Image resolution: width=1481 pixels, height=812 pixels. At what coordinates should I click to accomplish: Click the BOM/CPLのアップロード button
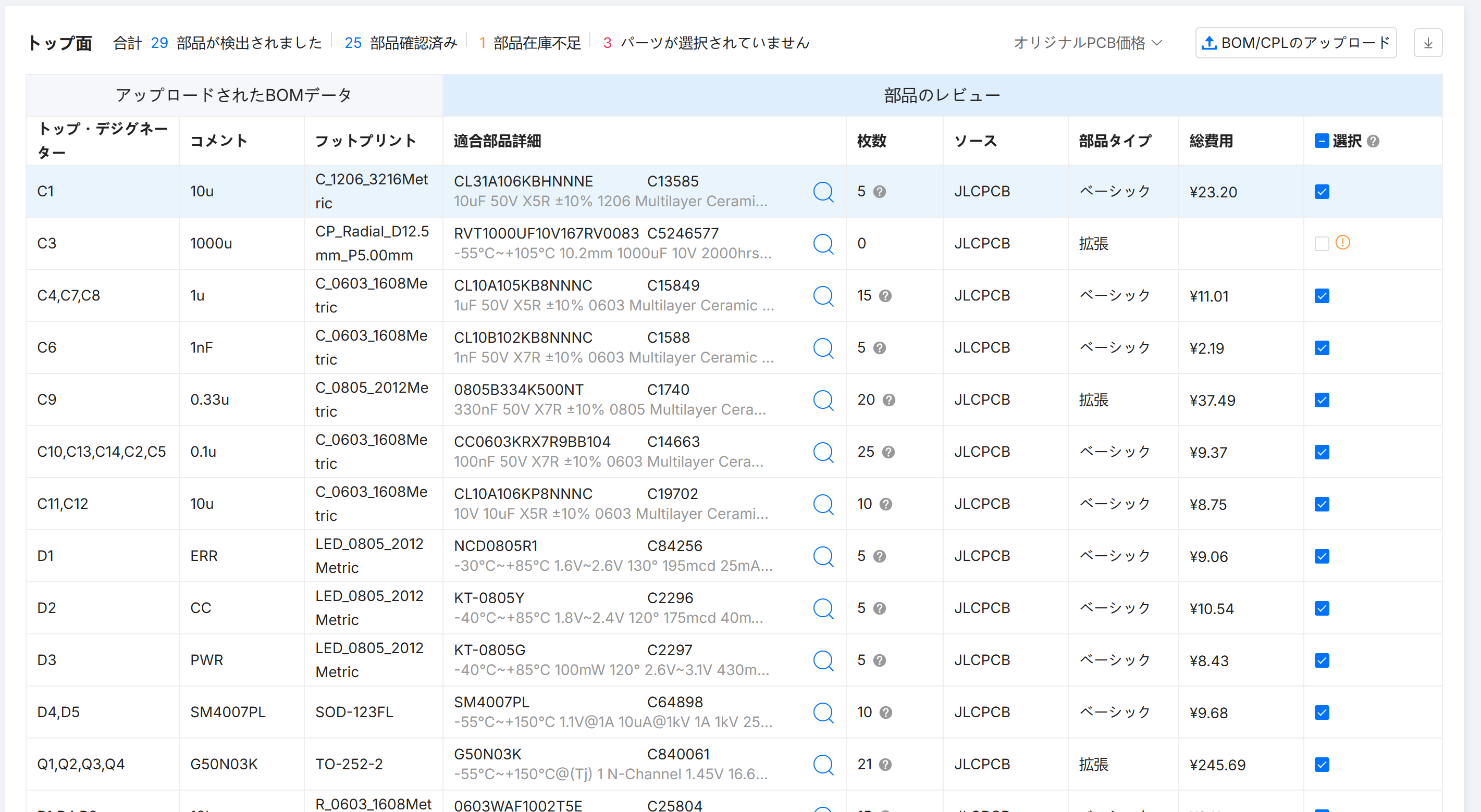click(1295, 43)
